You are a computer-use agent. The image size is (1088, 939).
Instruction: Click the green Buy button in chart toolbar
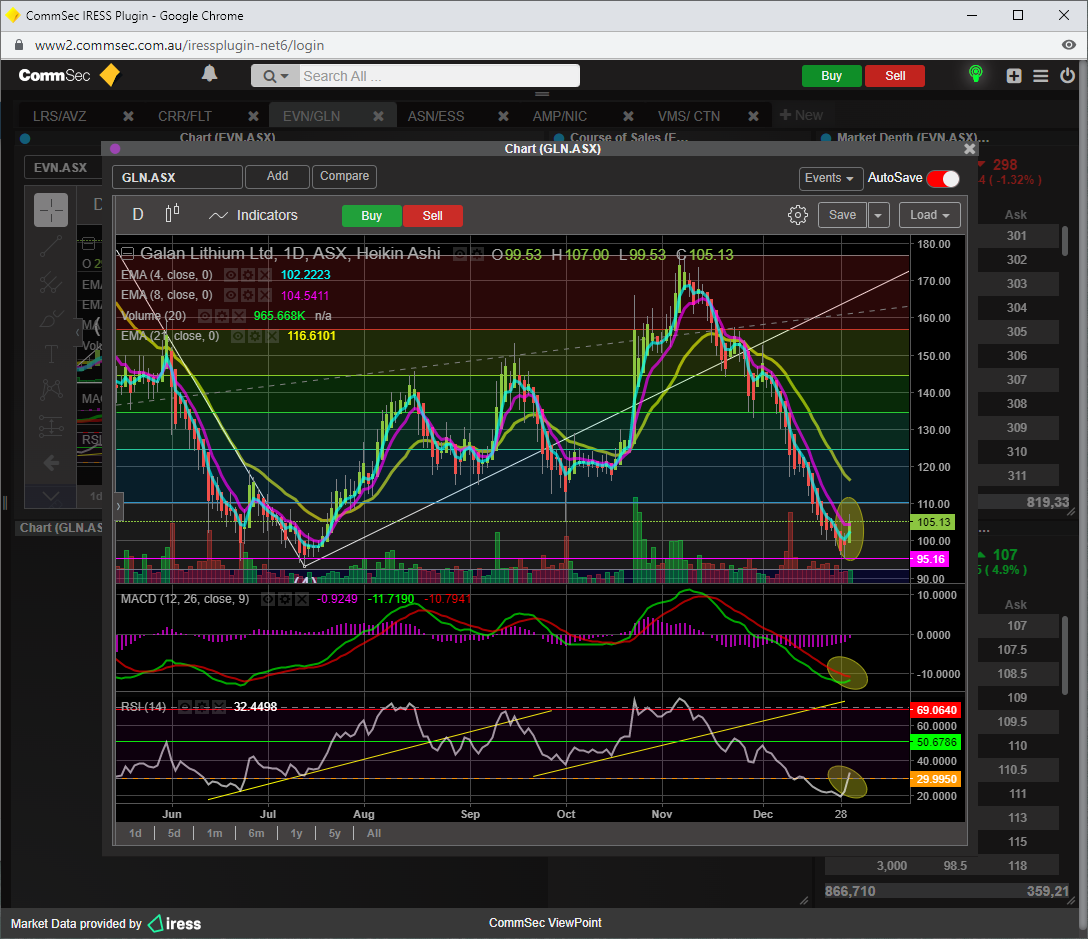371,216
